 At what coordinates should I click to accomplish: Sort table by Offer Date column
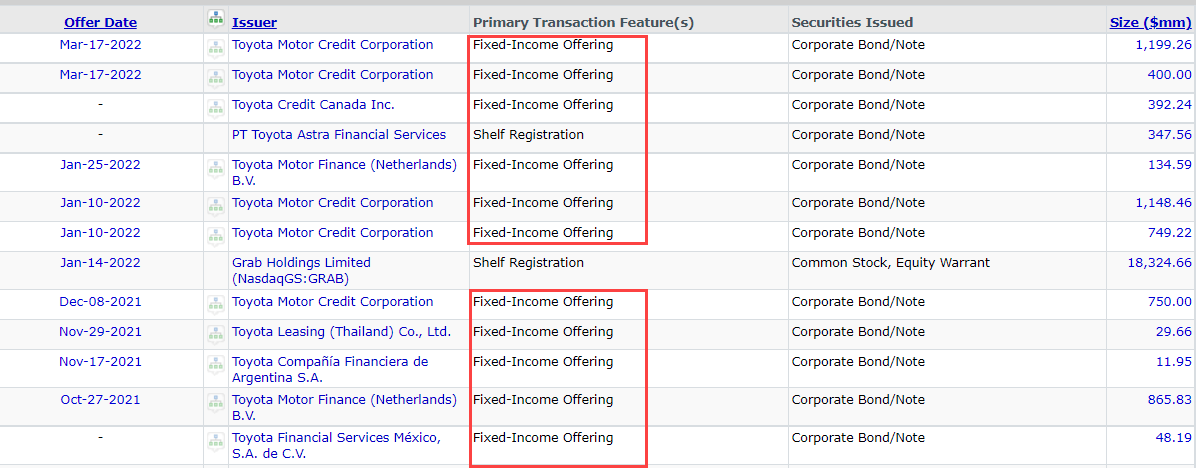[x=100, y=22]
